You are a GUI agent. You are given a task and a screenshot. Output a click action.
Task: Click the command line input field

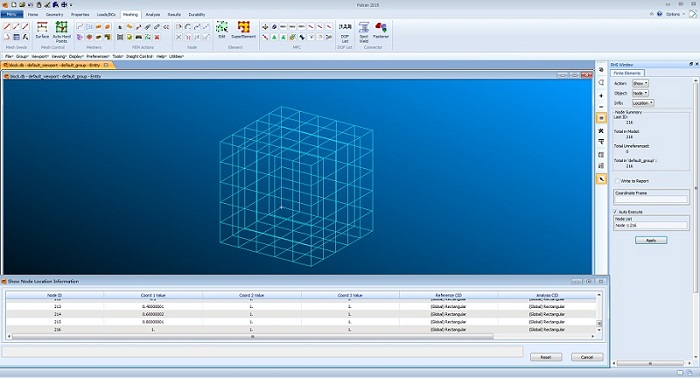click(262, 352)
